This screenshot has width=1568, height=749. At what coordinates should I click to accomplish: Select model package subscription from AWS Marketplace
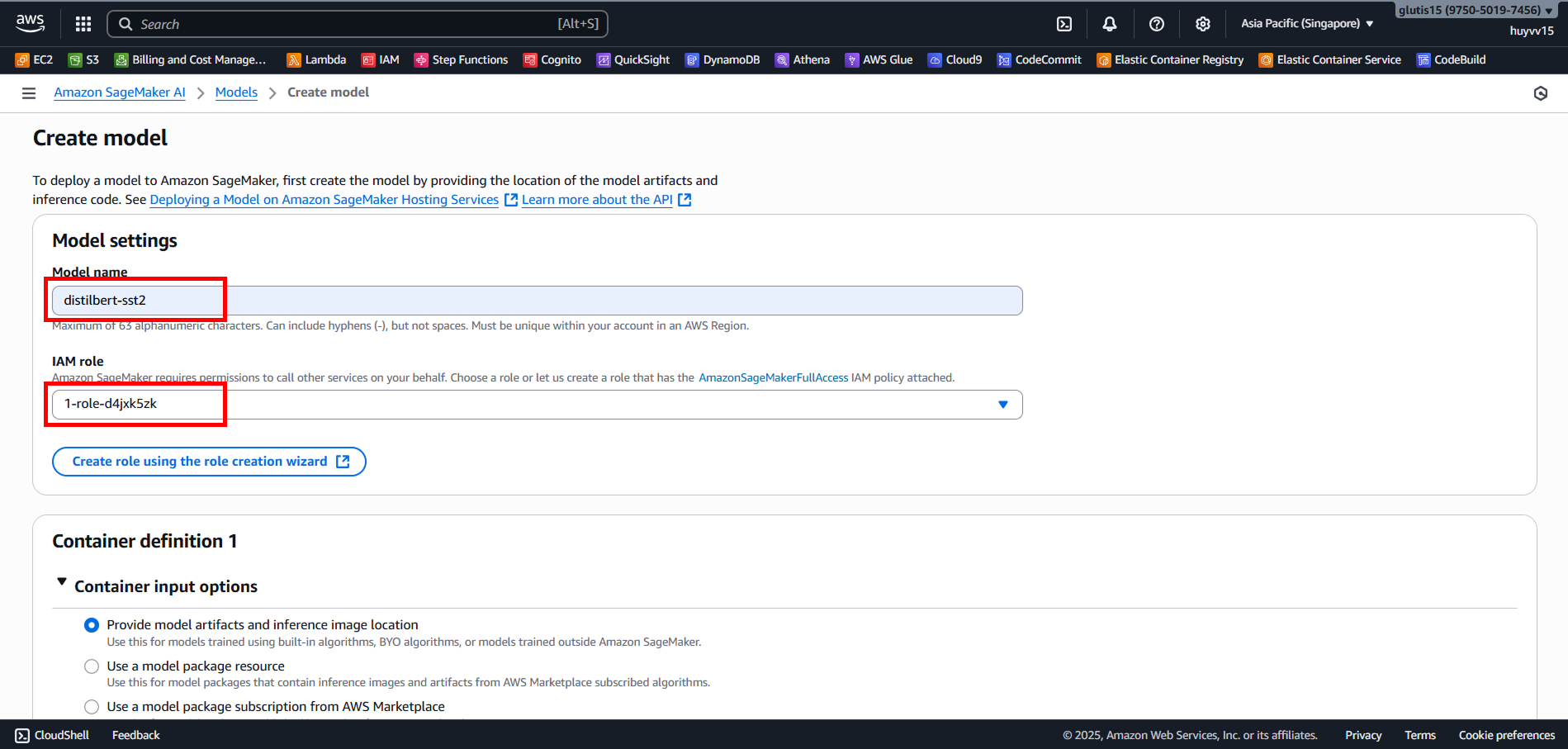[92, 707]
